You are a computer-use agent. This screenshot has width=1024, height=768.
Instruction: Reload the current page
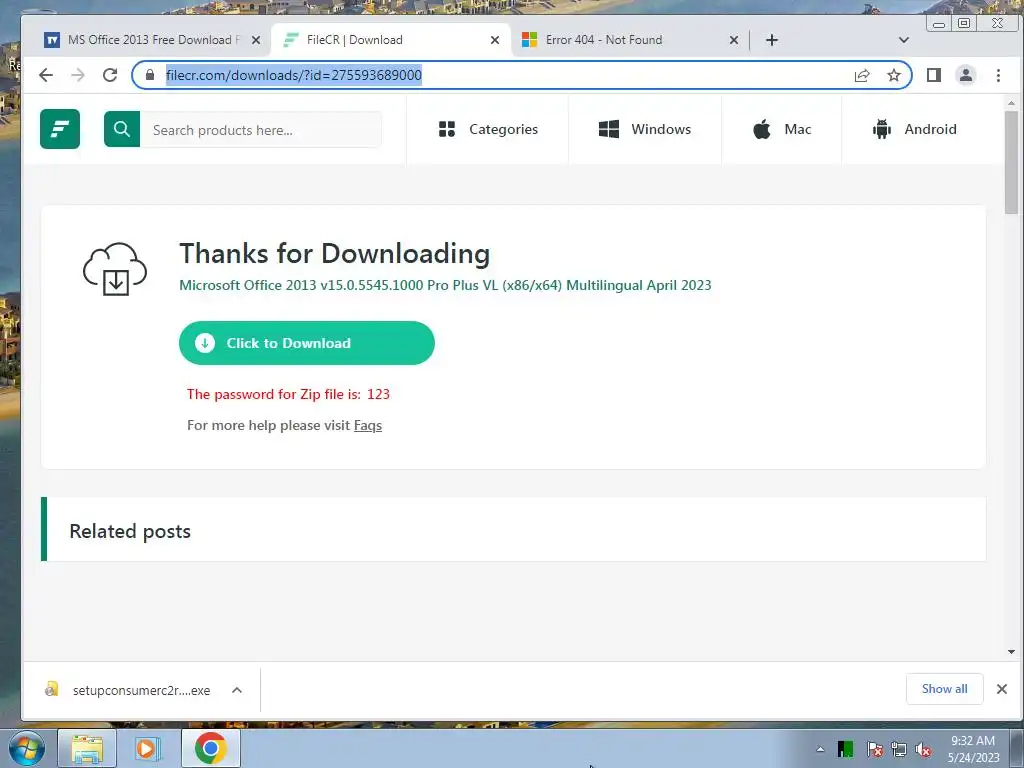110,75
